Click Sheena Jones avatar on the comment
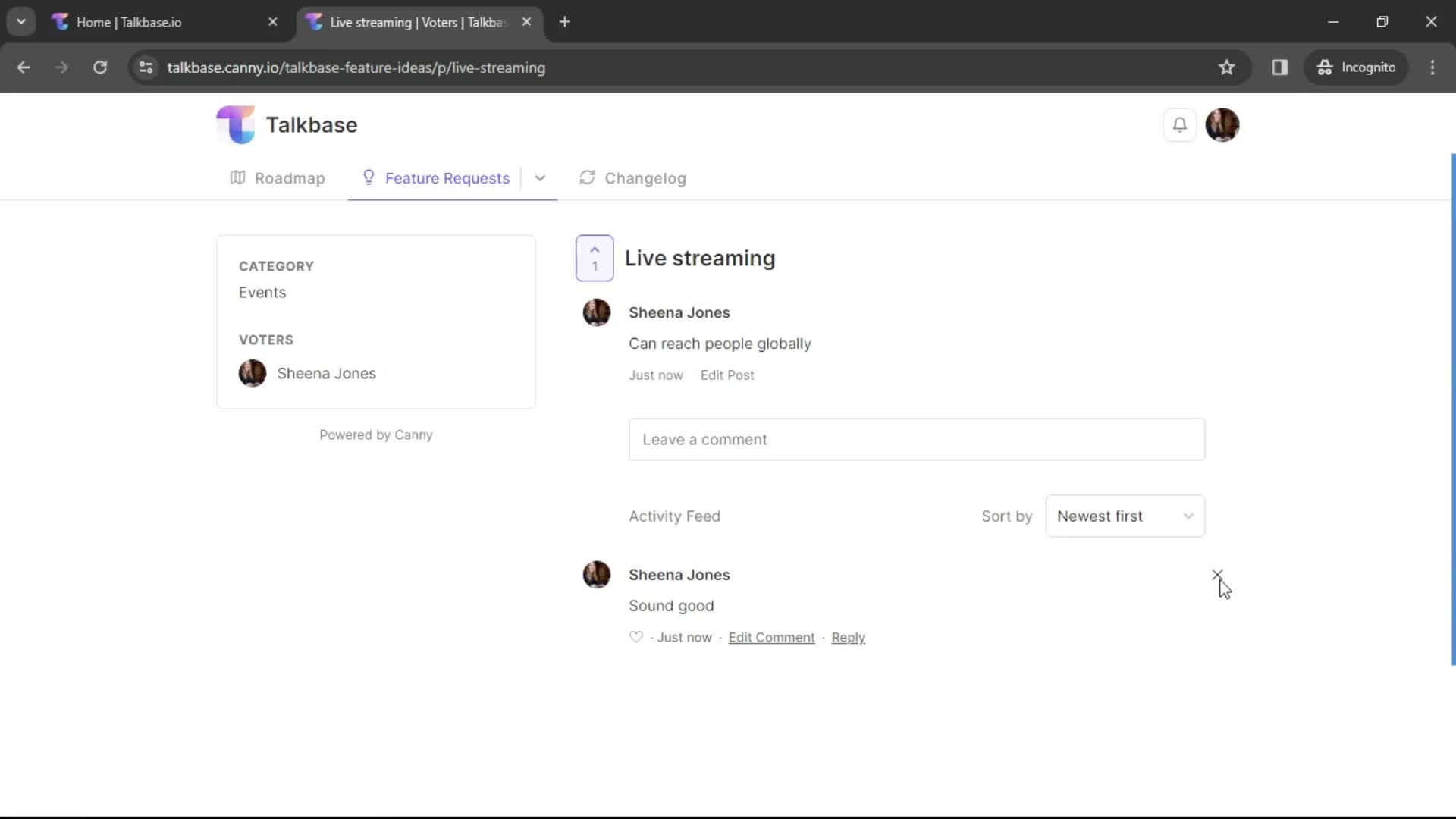The height and width of the screenshot is (819, 1456). tap(597, 575)
